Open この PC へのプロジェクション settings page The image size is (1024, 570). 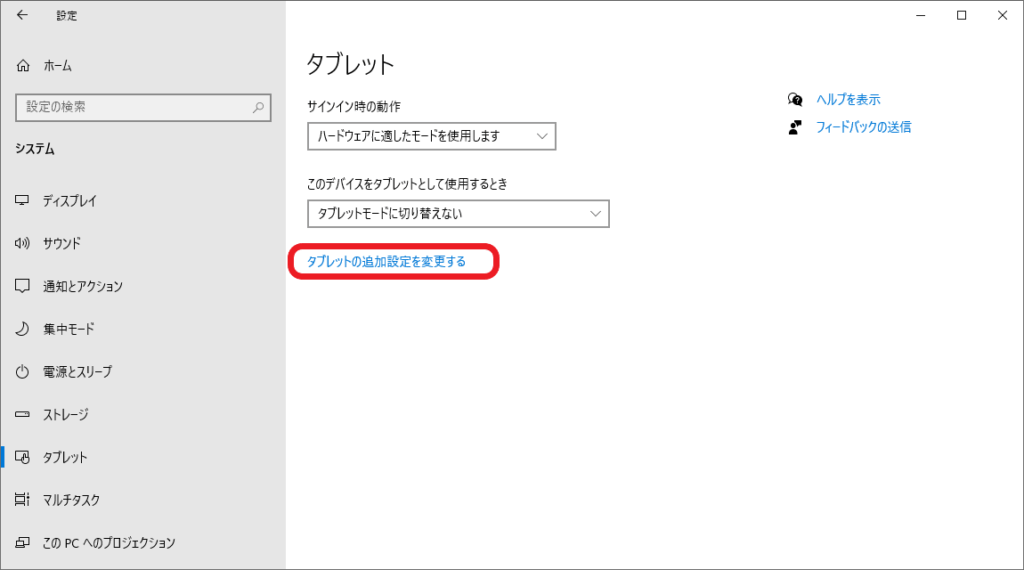(109, 543)
